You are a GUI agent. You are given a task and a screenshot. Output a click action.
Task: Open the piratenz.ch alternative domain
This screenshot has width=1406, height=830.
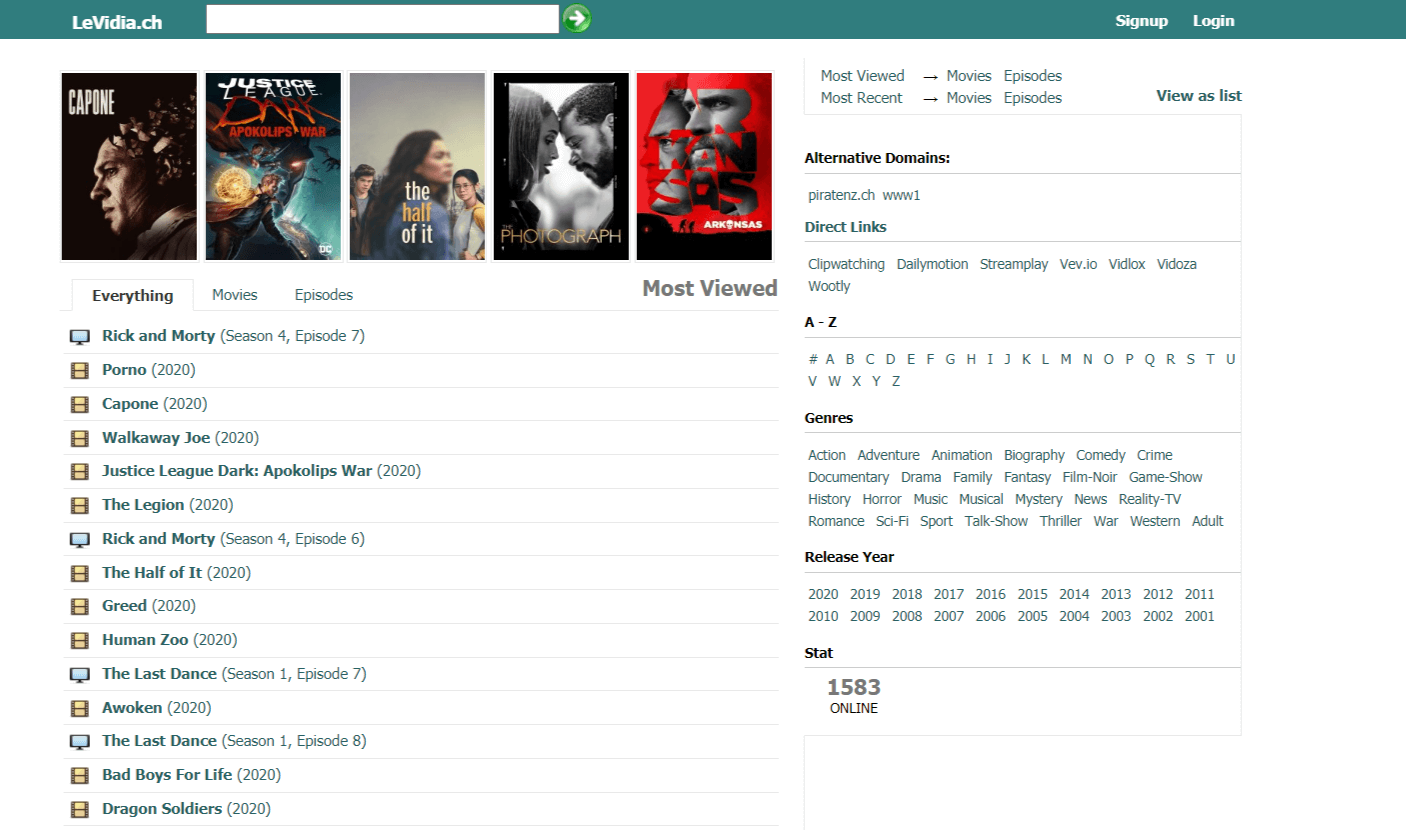point(842,195)
